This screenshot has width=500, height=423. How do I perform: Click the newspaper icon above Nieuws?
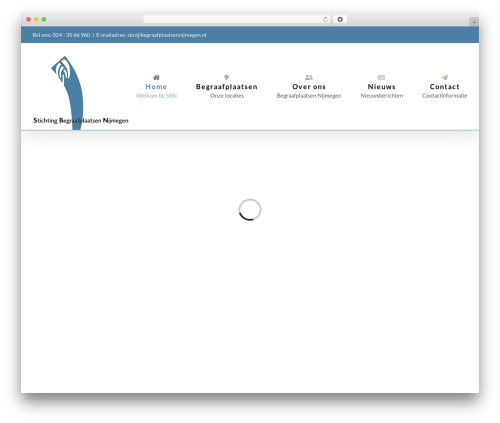tap(381, 77)
